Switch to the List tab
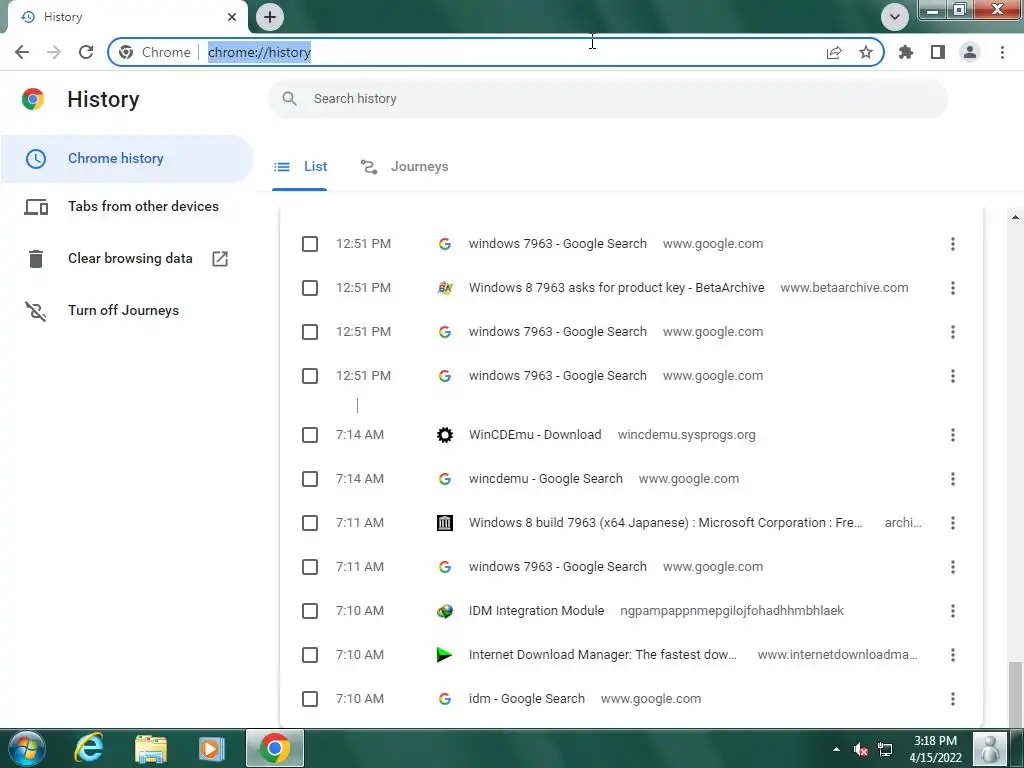Image resolution: width=1024 pixels, height=768 pixels. point(300,167)
